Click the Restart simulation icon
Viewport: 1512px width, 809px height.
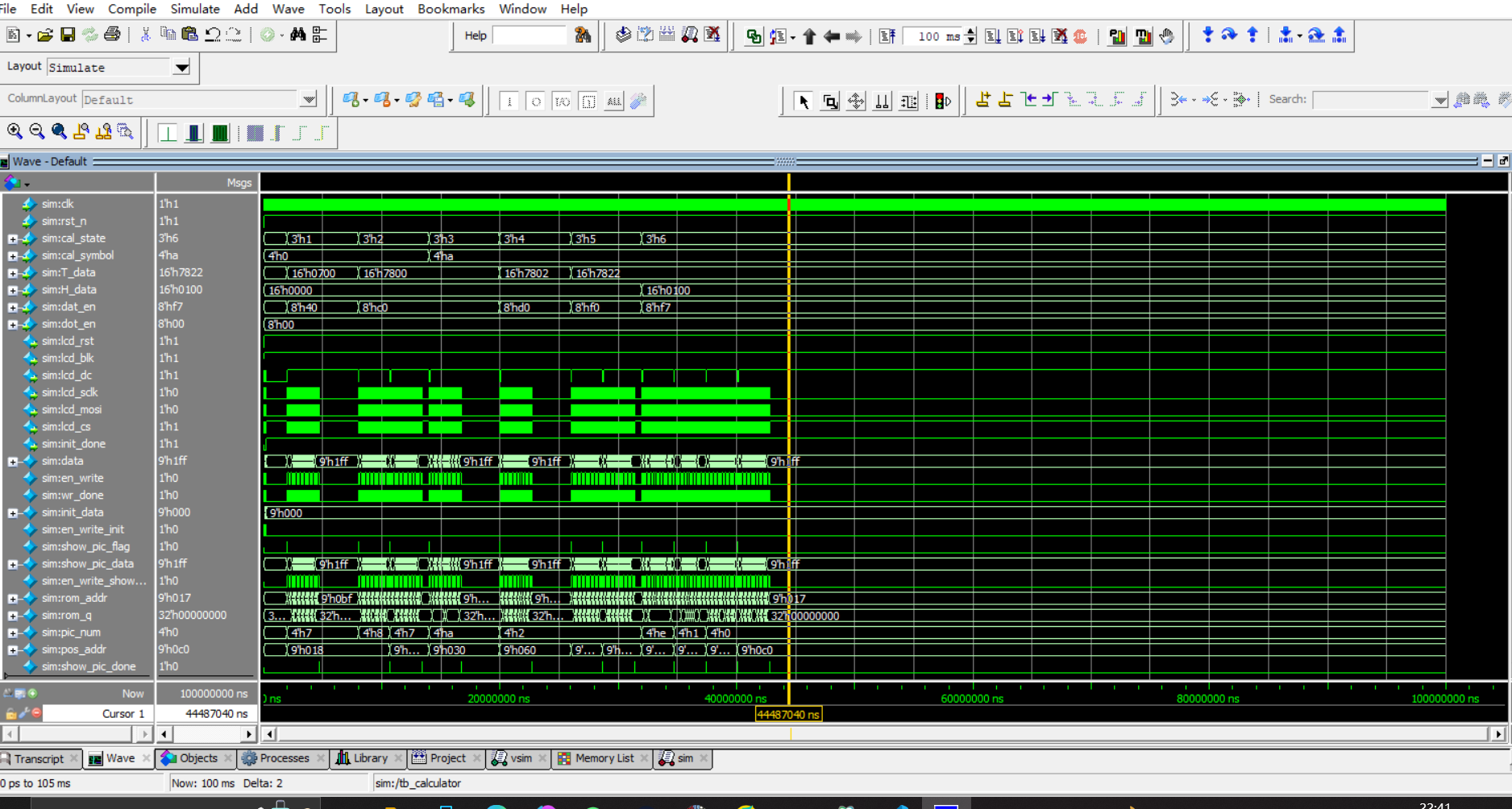coord(887,36)
